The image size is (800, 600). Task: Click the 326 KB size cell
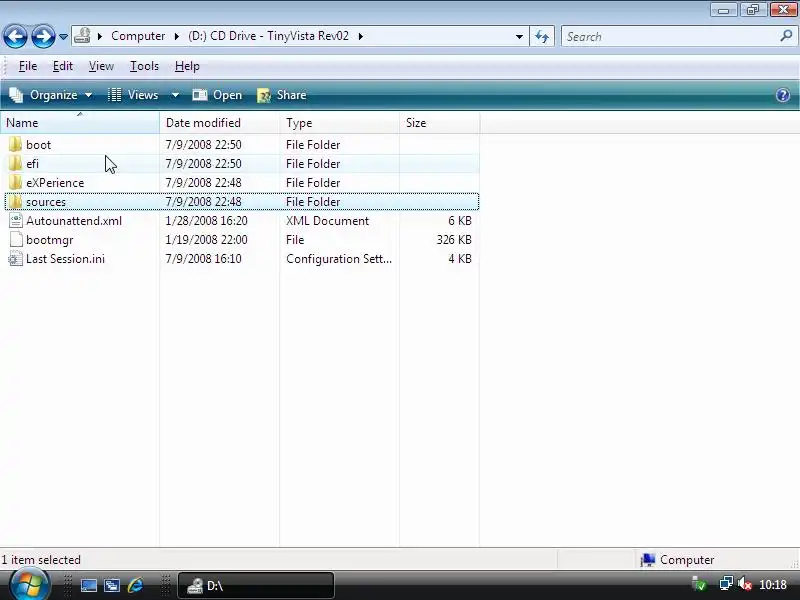454,240
